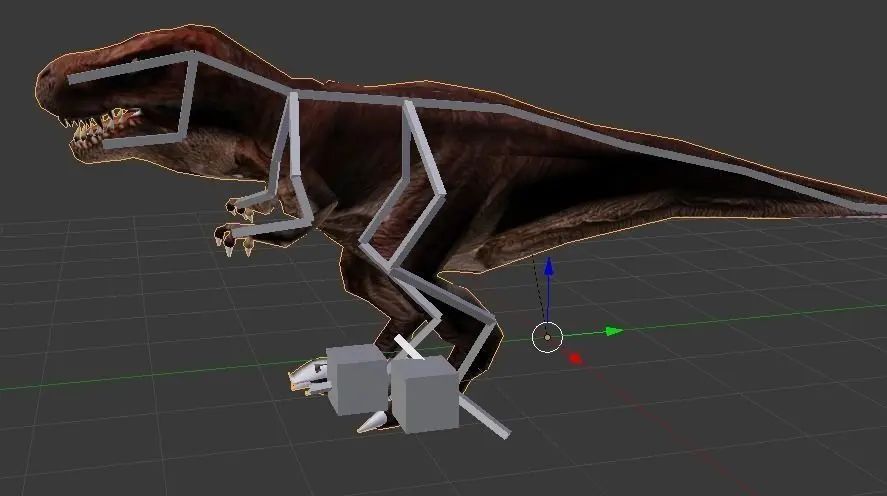This screenshot has width=887, height=496.
Task: Select the neck bone behind the skull
Action: tap(243, 74)
